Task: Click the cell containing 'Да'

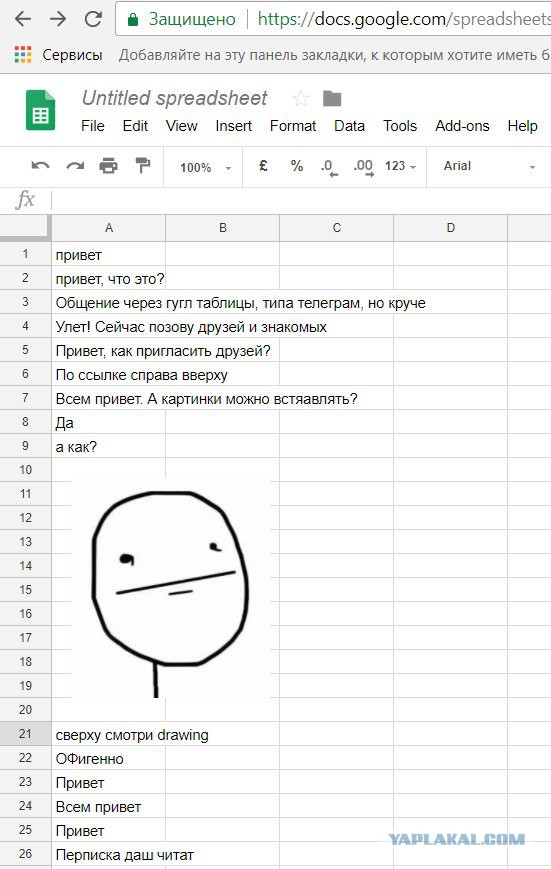Action: click(x=109, y=422)
